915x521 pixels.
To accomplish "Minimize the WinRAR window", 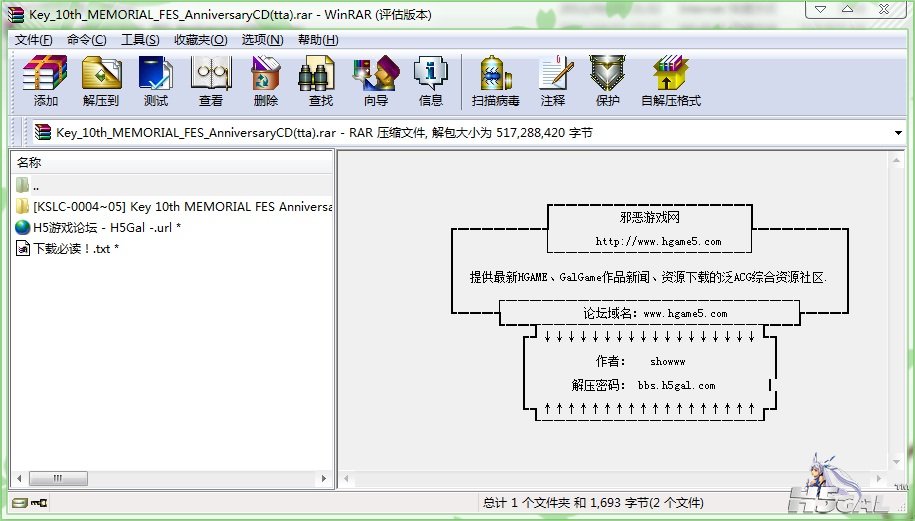I will (820, 9).
